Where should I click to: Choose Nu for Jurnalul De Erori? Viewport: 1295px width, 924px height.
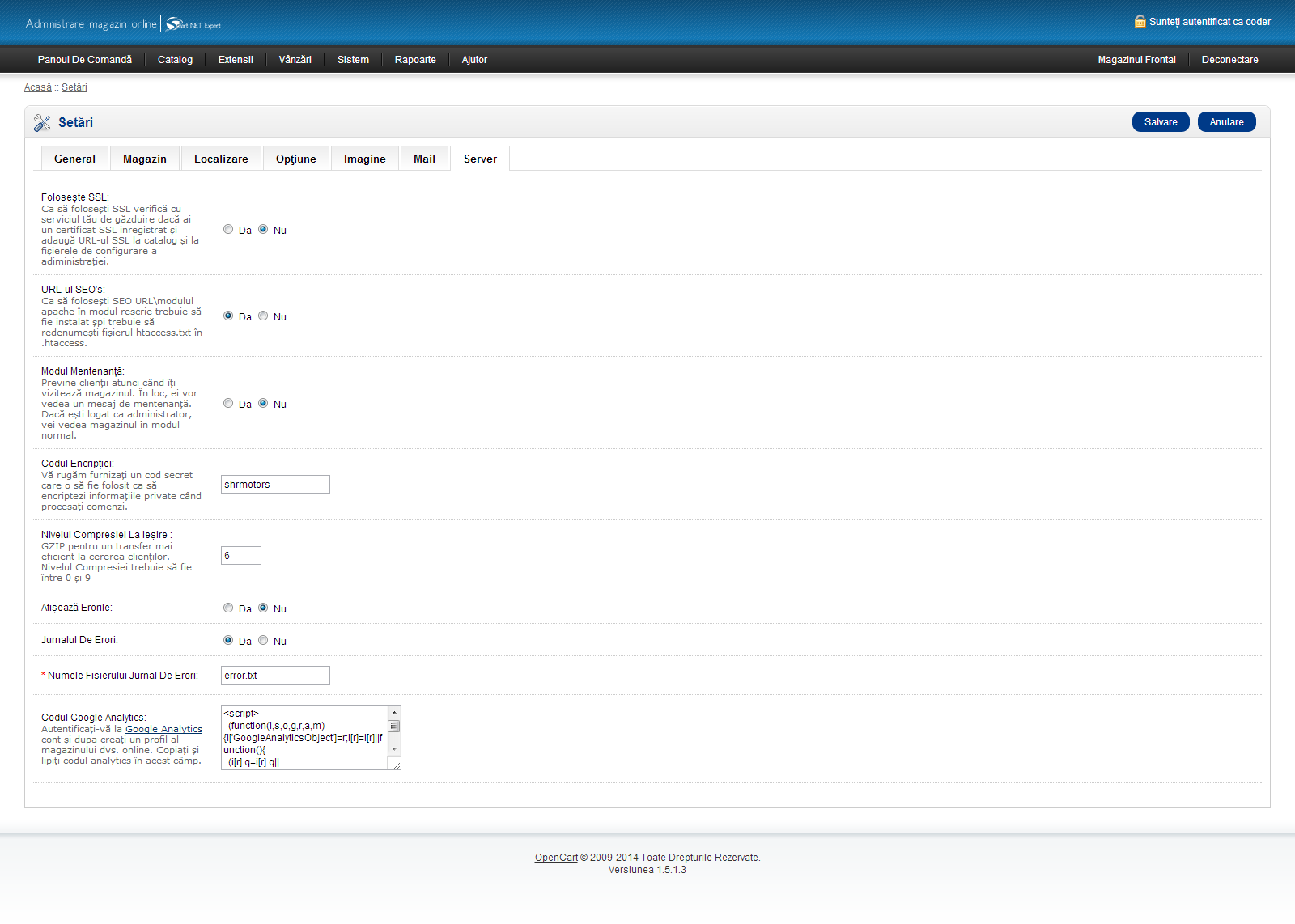coord(263,641)
